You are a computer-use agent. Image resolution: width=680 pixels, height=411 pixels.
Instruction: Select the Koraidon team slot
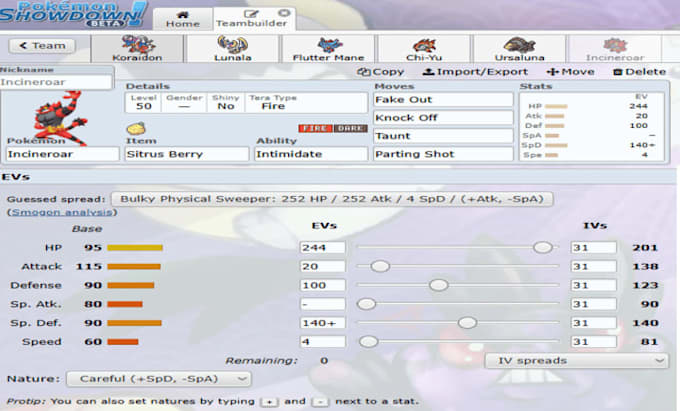[x=137, y=49]
